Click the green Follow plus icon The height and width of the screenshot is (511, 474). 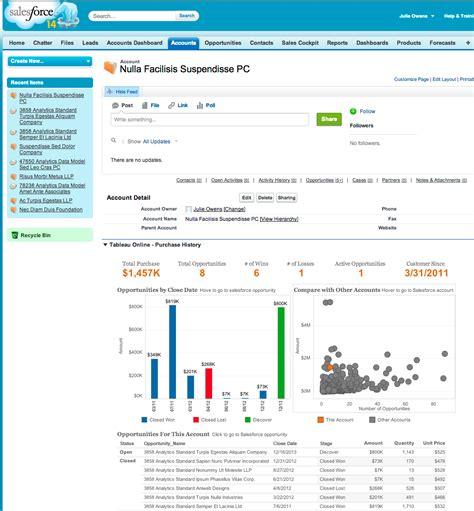(353, 111)
